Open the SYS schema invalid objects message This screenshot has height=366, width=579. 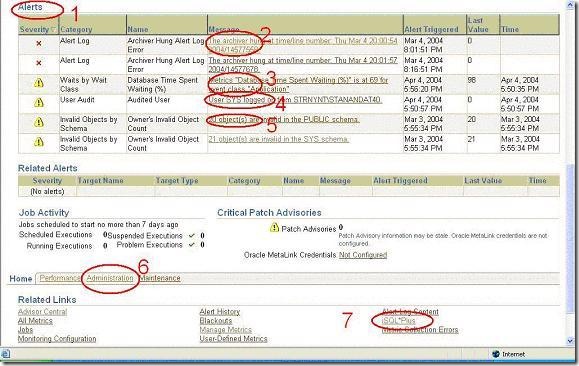click(278, 139)
